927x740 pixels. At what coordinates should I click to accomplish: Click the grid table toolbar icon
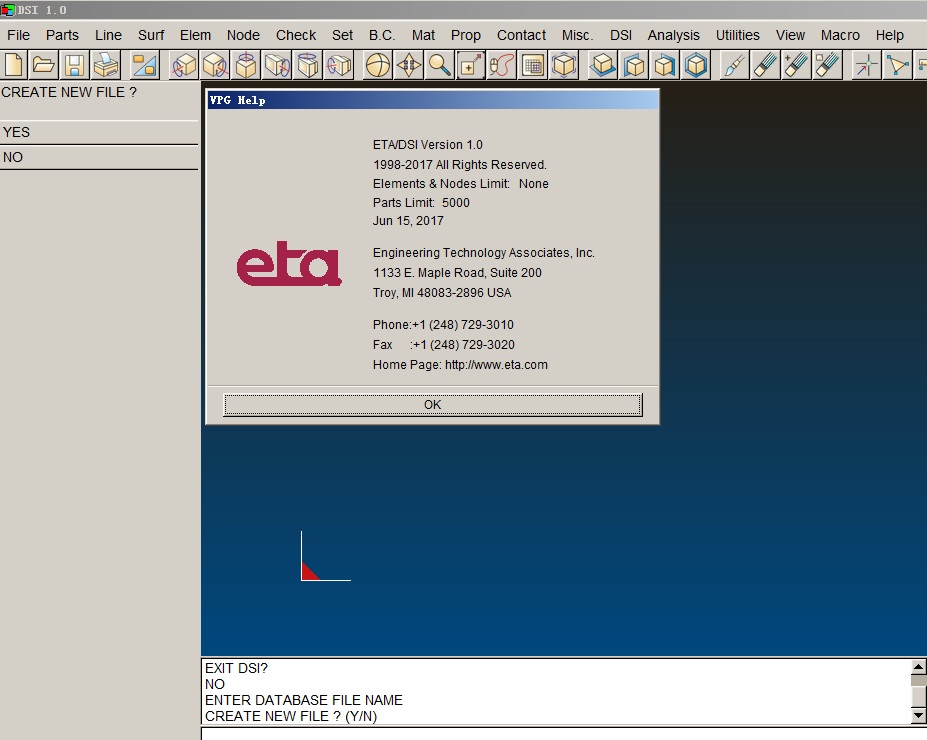533,65
